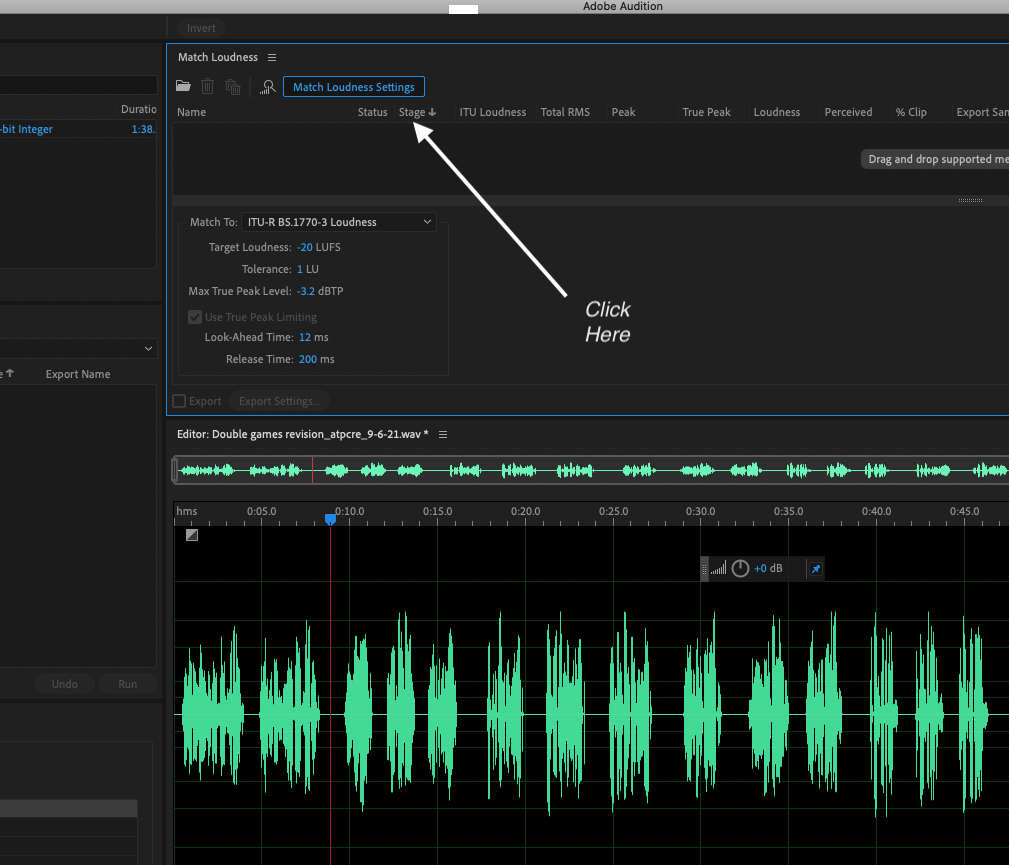Click the HUD amplitude adjust knob
Viewport: 1009px width, 865px height.
click(x=740, y=569)
